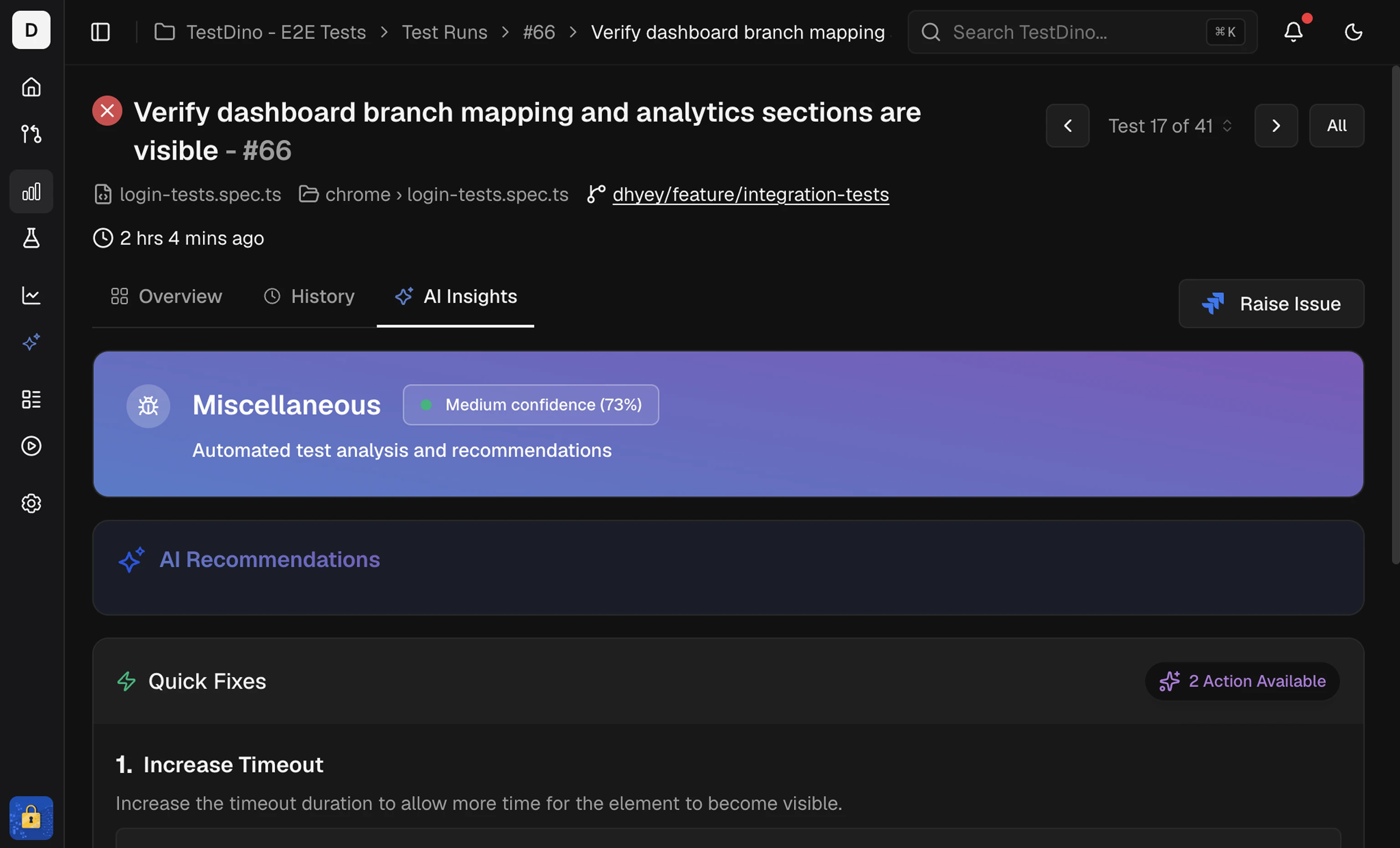This screenshot has height=848, width=1400.
Task: Open the dhyey/feature/integration-tests branch link
Action: pyautogui.click(x=751, y=194)
